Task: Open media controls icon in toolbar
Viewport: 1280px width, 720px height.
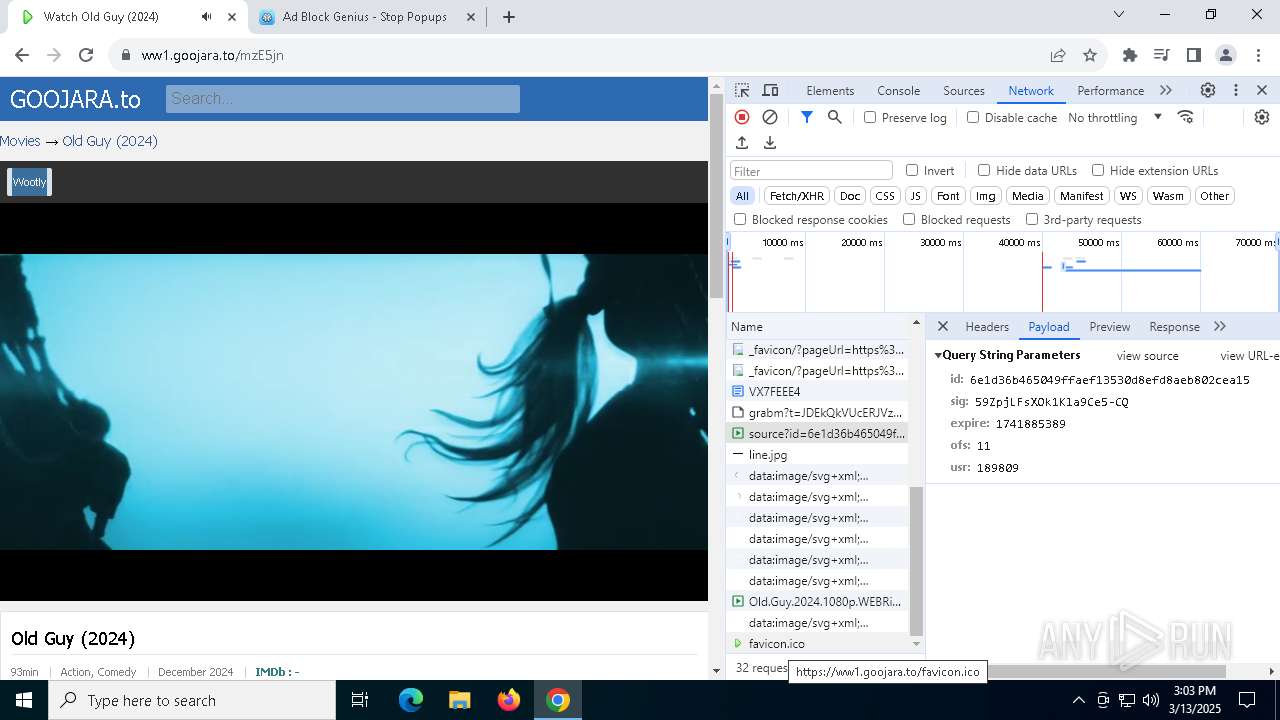Action: tap(1161, 55)
